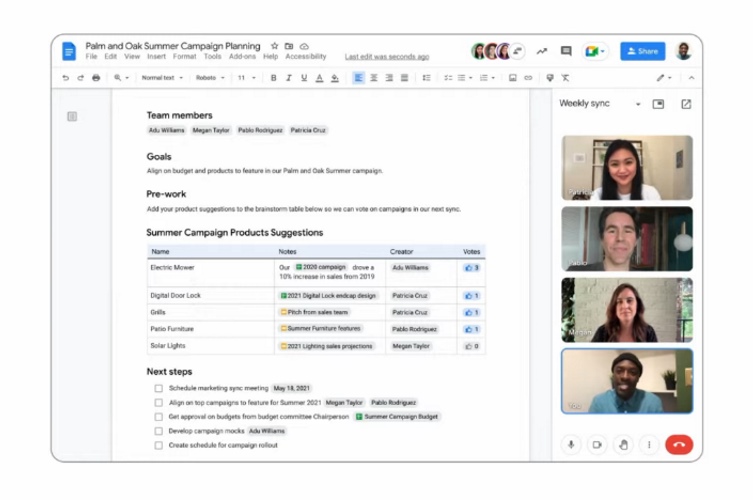Open 'Last edit was seconds ago' link
753x500 pixels.
click(x=387, y=57)
